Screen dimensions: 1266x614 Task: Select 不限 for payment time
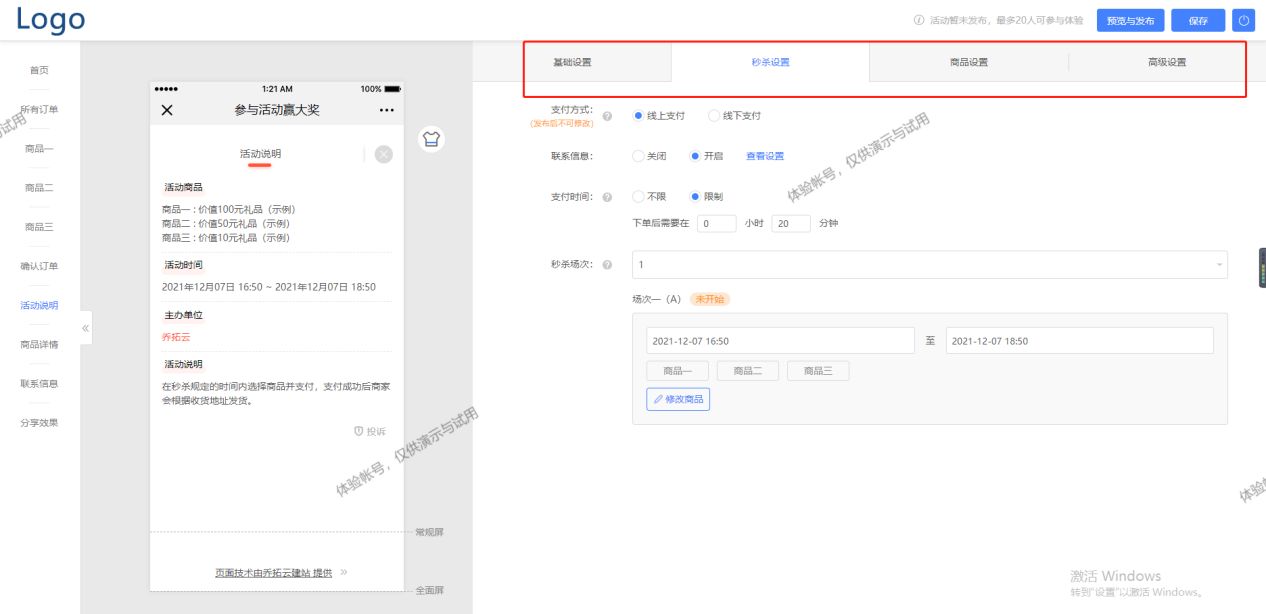639,196
